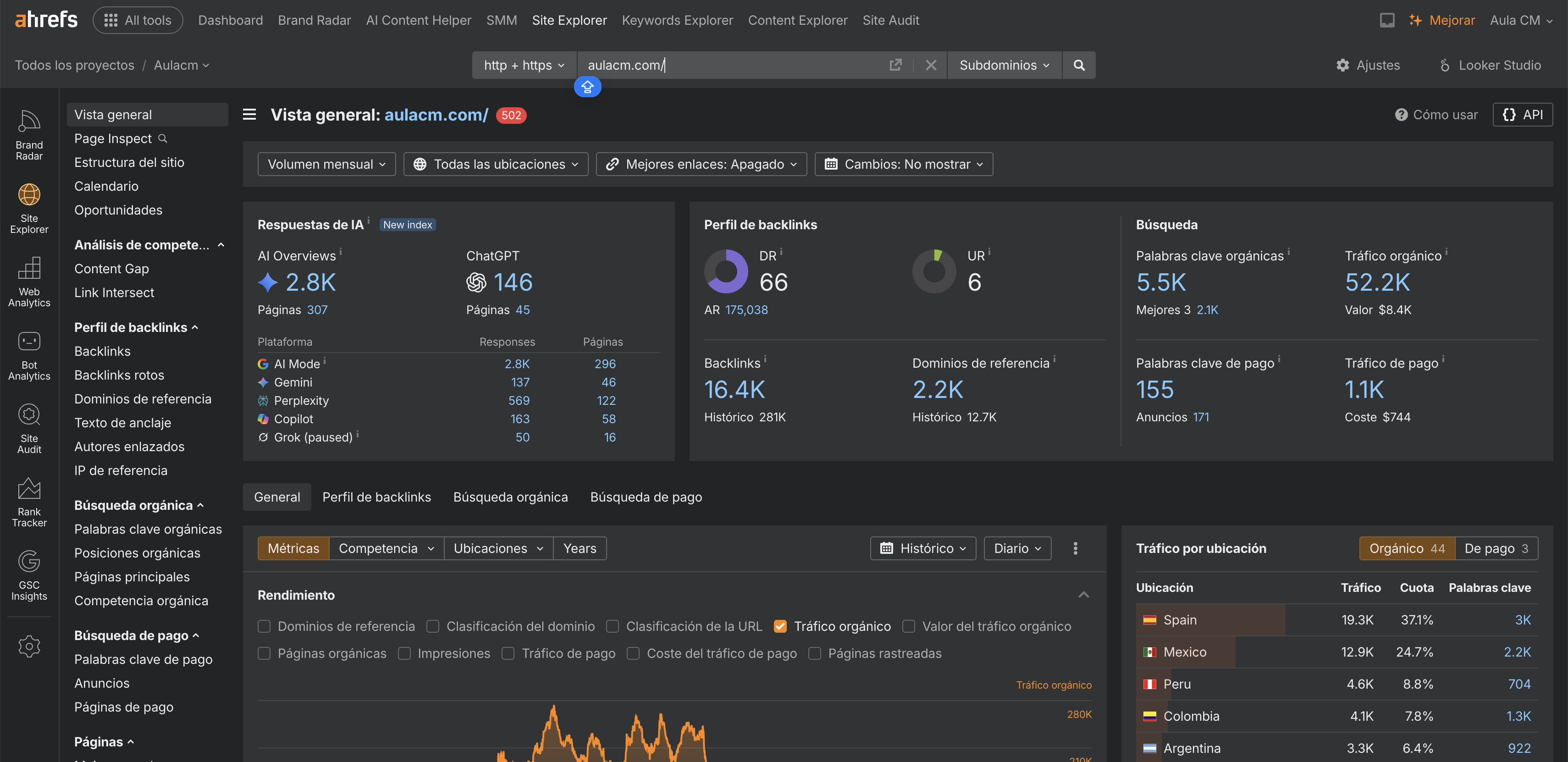Click the Mejorar sparkle icon
1568x762 pixels.
[1416, 20]
